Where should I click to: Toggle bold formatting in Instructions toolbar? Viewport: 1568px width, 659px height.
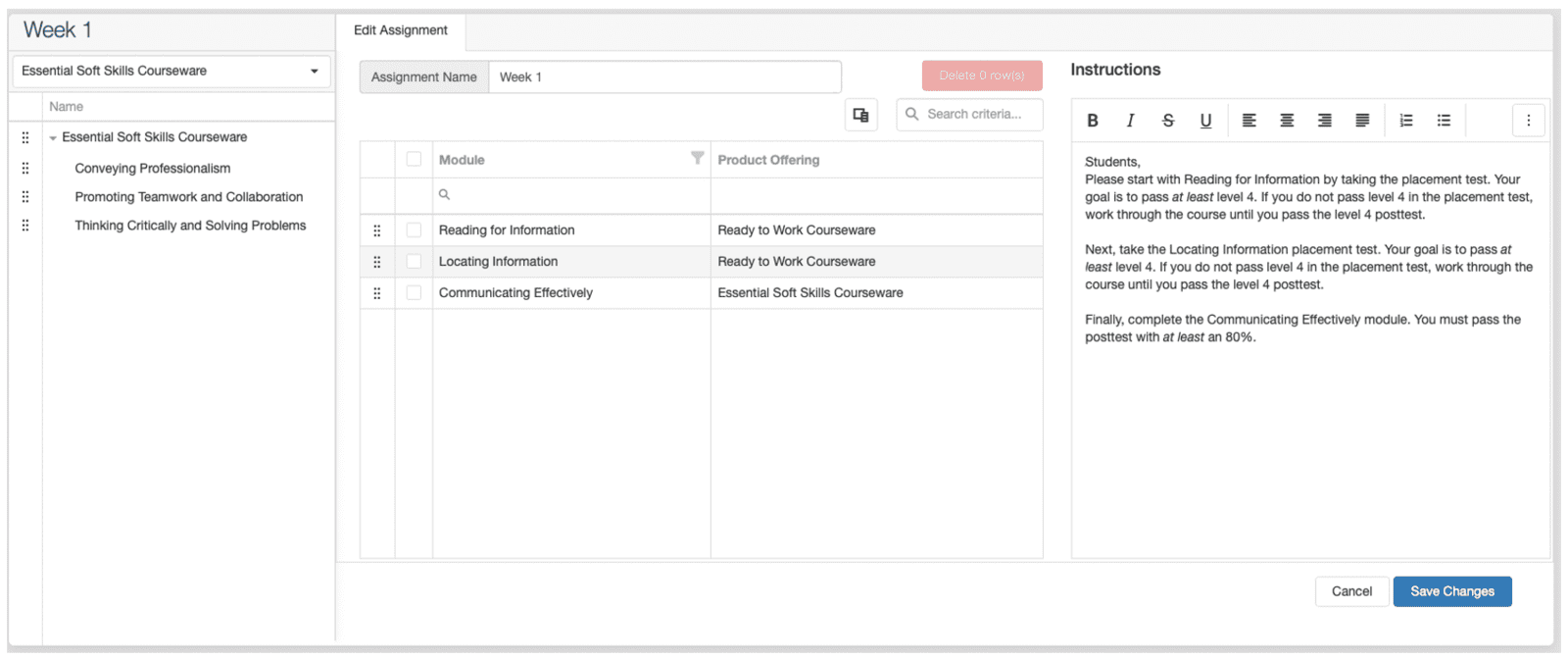click(x=1093, y=121)
